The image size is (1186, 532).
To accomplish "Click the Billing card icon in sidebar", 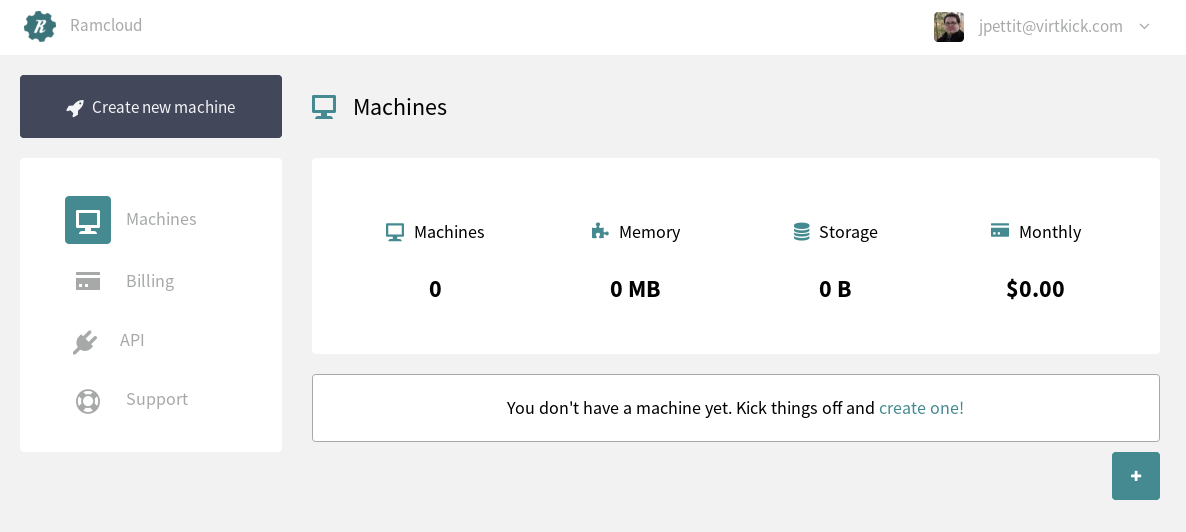I will click(88, 282).
